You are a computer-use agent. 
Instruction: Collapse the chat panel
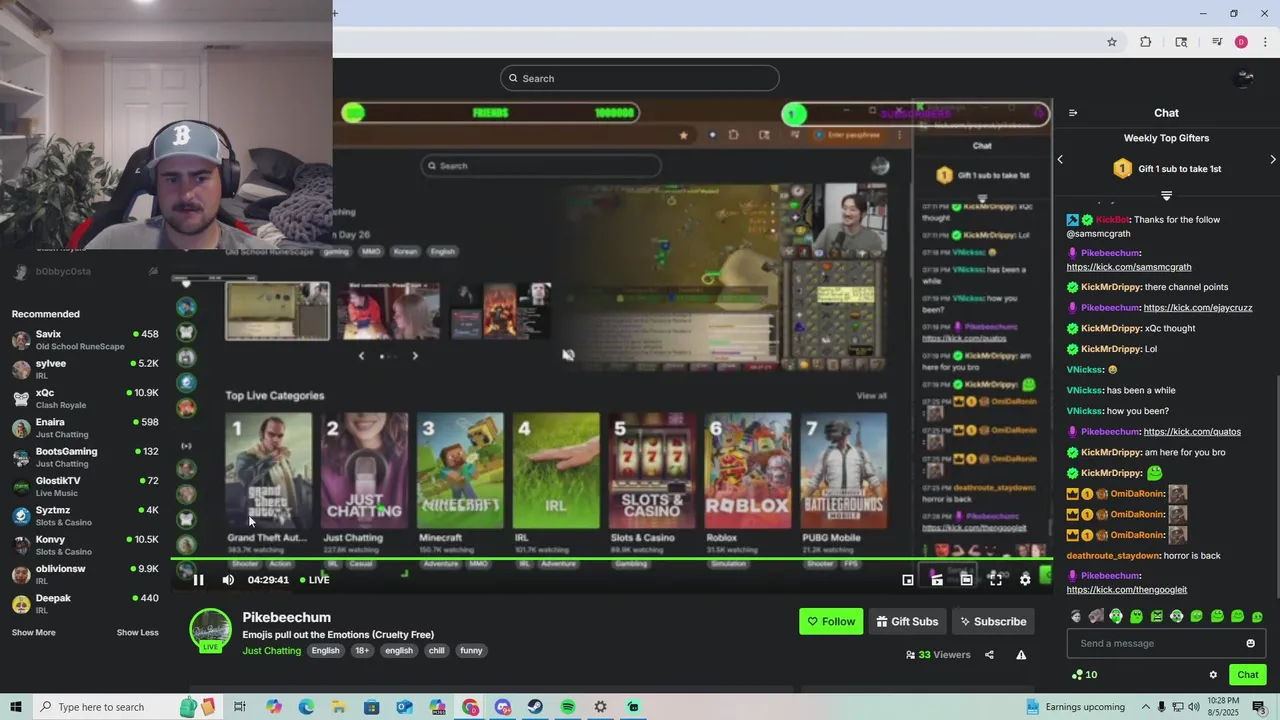(1073, 113)
